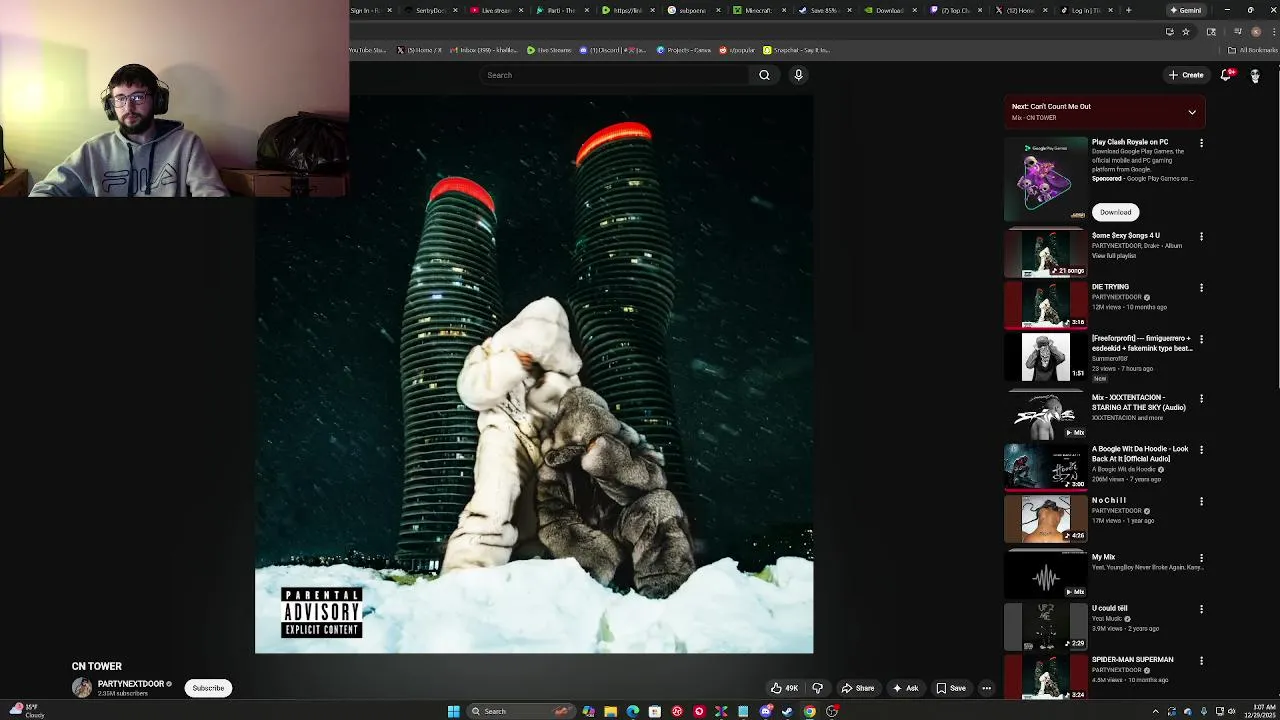Open Microsoft Edge from taskbar
The width and height of the screenshot is (1280, 720).
click(632, 711)
